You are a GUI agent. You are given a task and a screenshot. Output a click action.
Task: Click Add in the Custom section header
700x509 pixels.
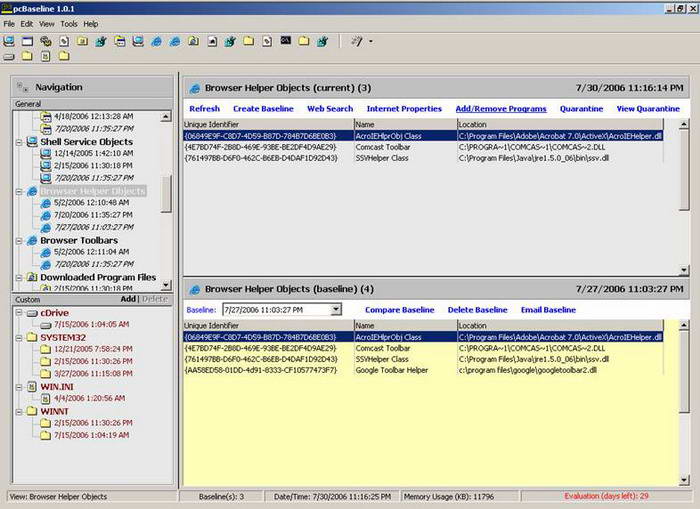(x=128, y=299)
